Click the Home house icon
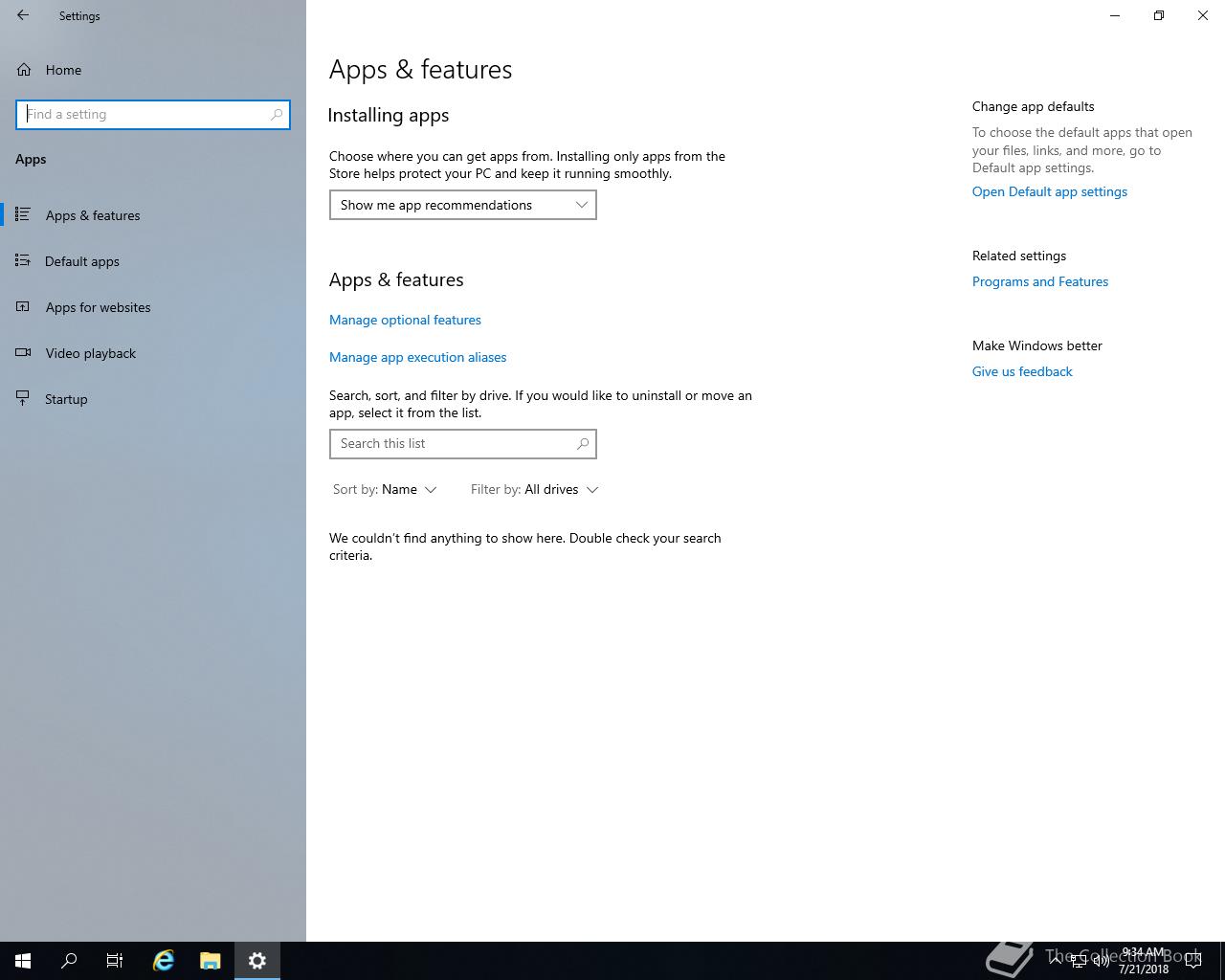 click(24, 69)
